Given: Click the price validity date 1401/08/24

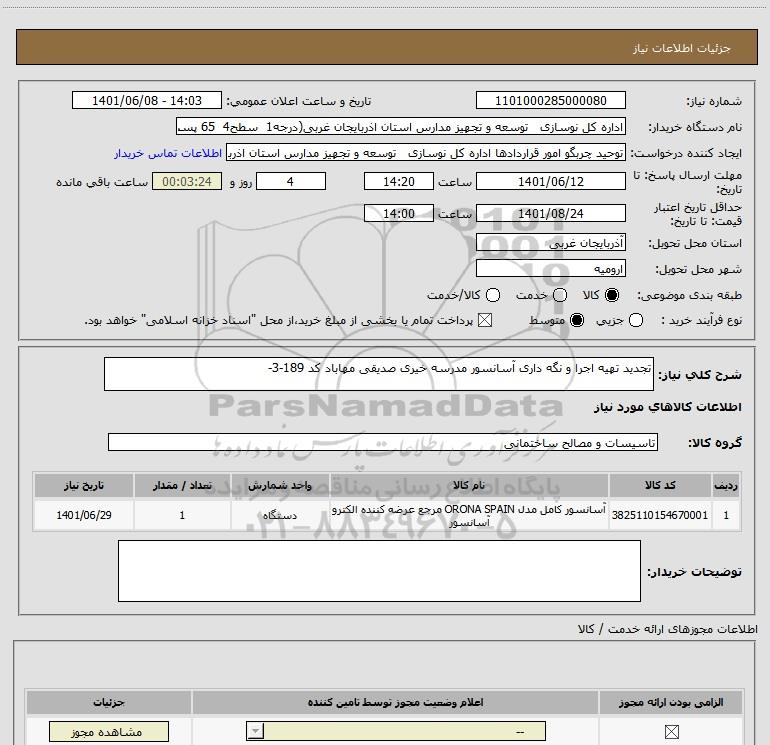Looking at the screenshot, I should [550, 214].
